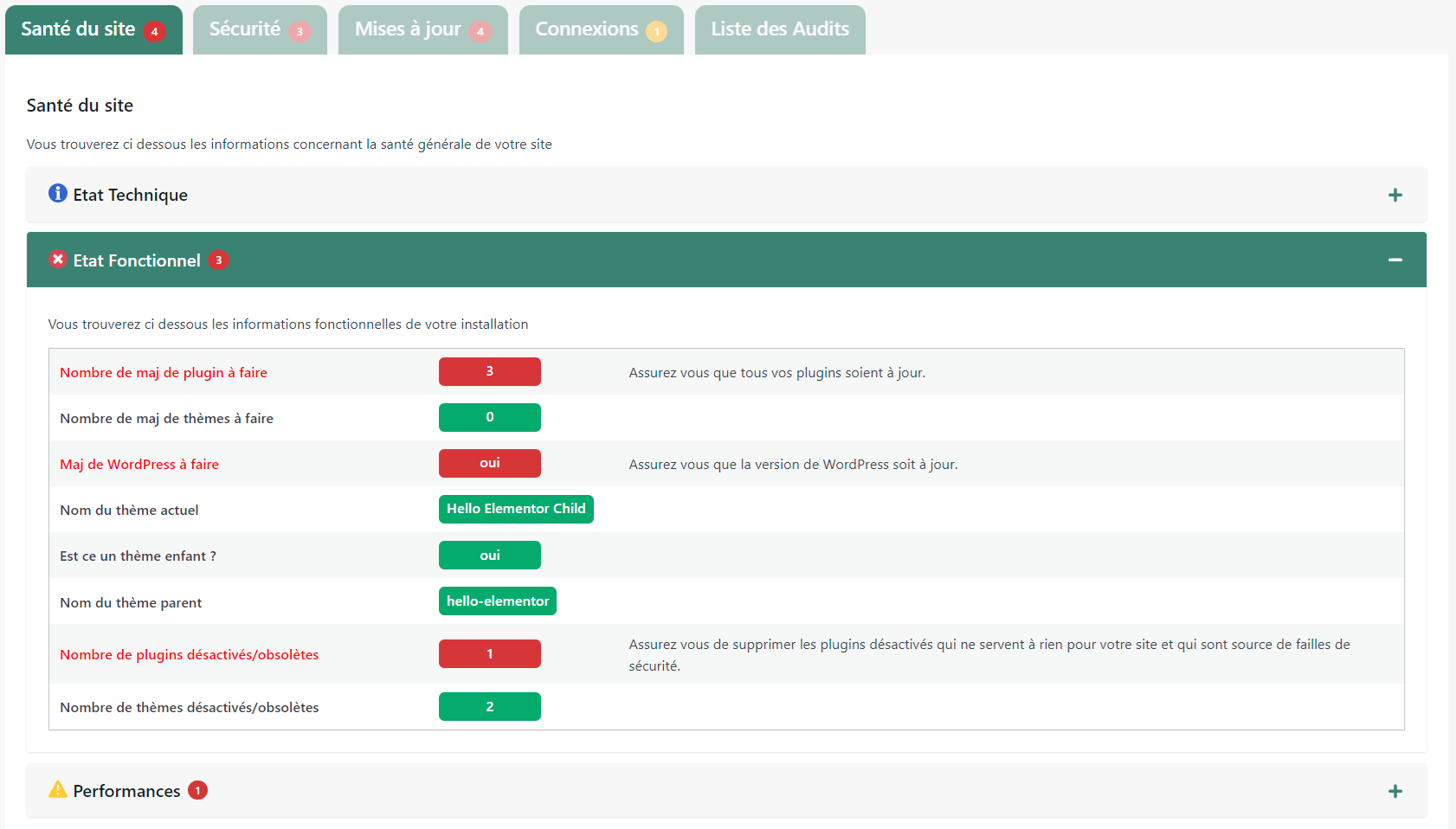
Task: Click 'Nombre de plugins désactivés/obsolètes' label
Action: 189,654
